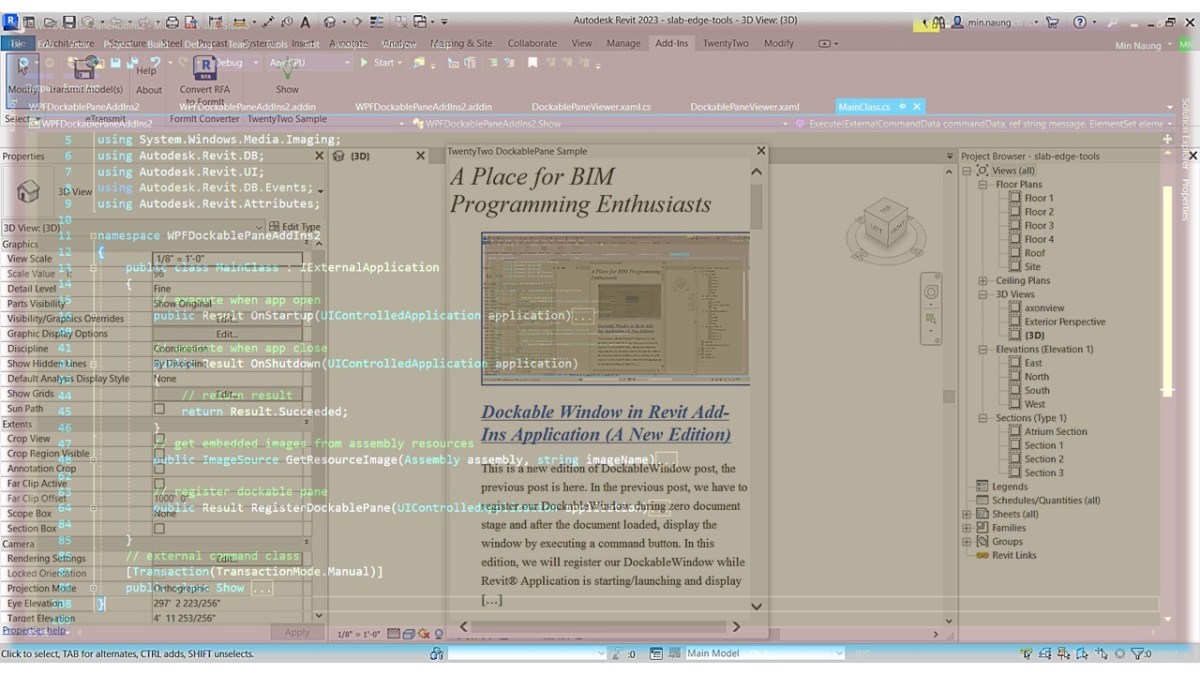Screen dimensions: 1200x675
Task: Click the Edit Type button
Action: pos(295,227)
